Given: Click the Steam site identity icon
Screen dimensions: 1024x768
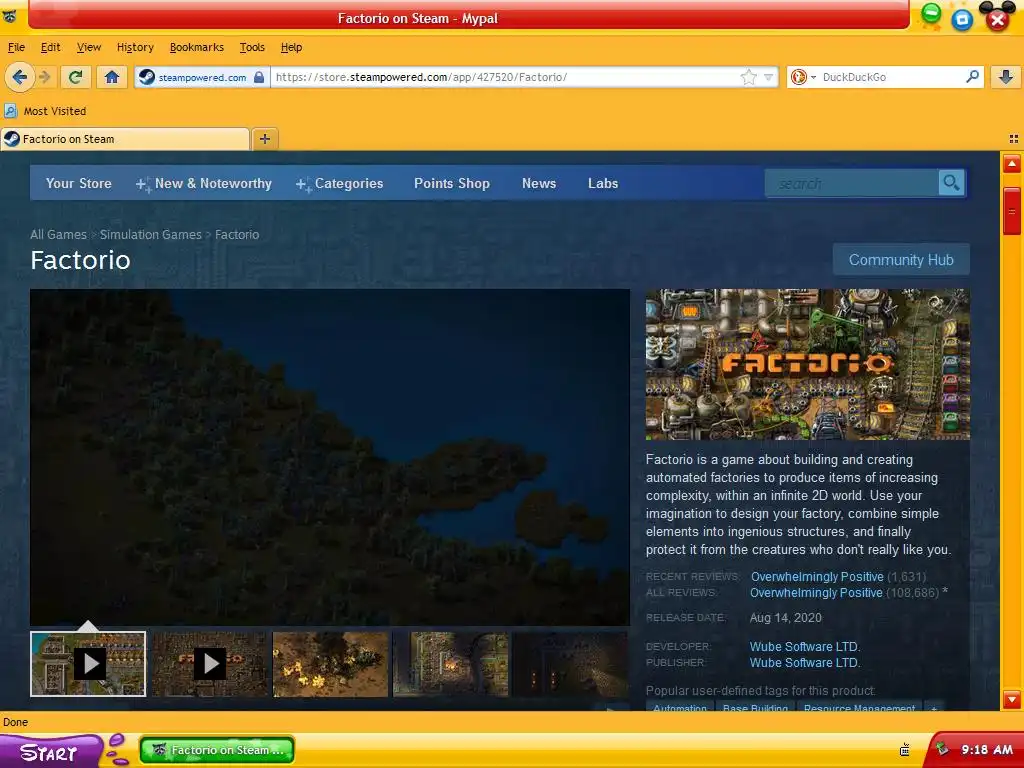Looking at the screenshot, I should click(x=147, y=77).
